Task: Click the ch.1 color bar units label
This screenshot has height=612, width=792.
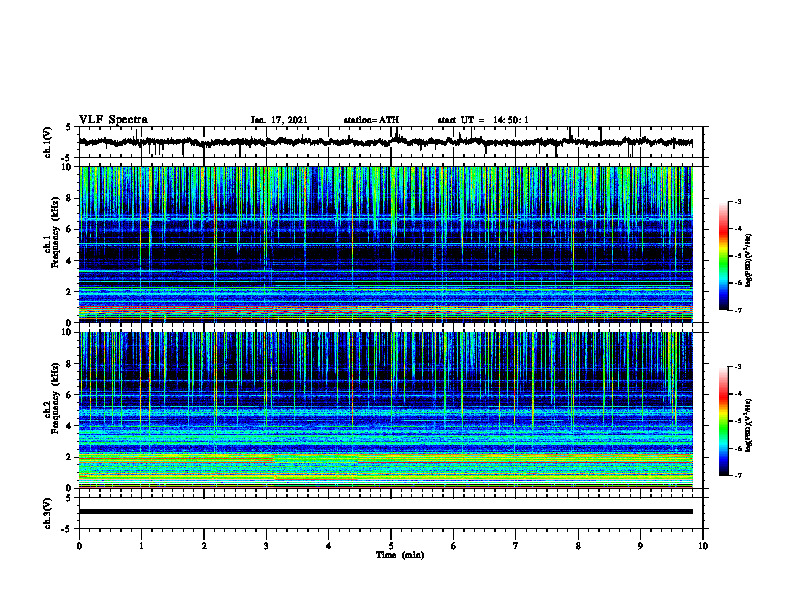Action: (749, 260)
